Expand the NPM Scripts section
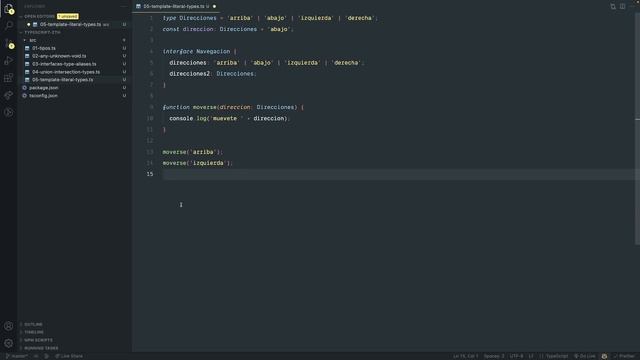 [37, 340]
